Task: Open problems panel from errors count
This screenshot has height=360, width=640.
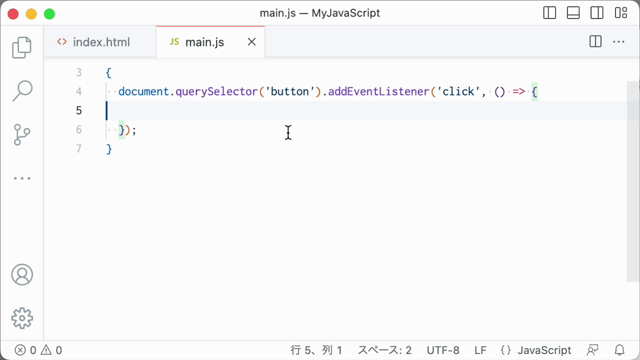Action: click(39, 350)
